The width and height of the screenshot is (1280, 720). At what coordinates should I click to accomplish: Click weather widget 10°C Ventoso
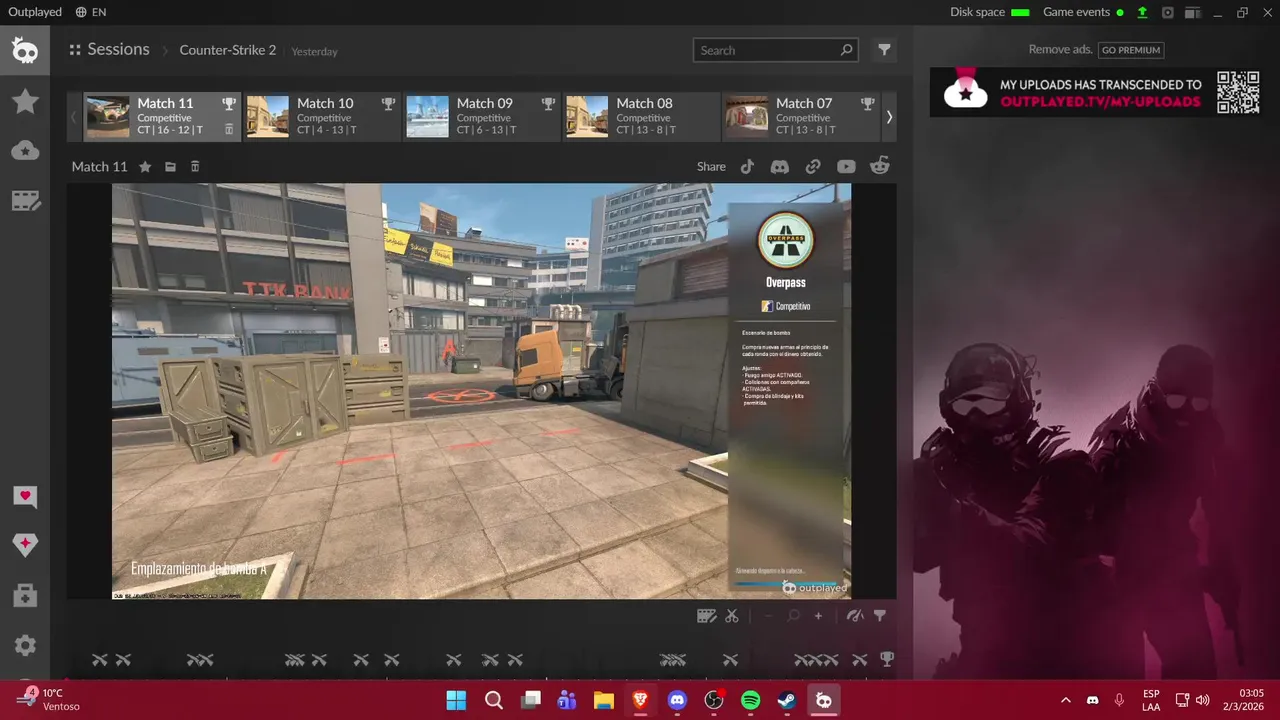pos(48,699)
